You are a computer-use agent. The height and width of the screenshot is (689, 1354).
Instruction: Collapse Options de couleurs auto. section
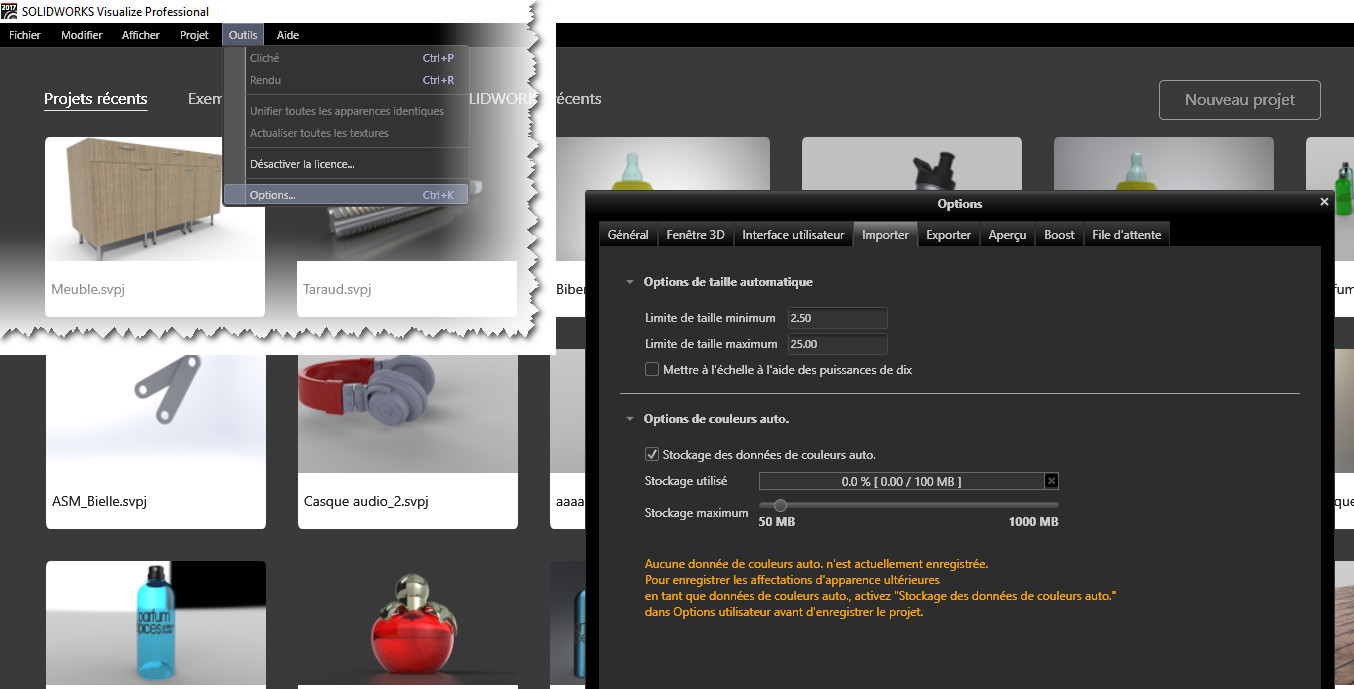(x=630, y=419)
